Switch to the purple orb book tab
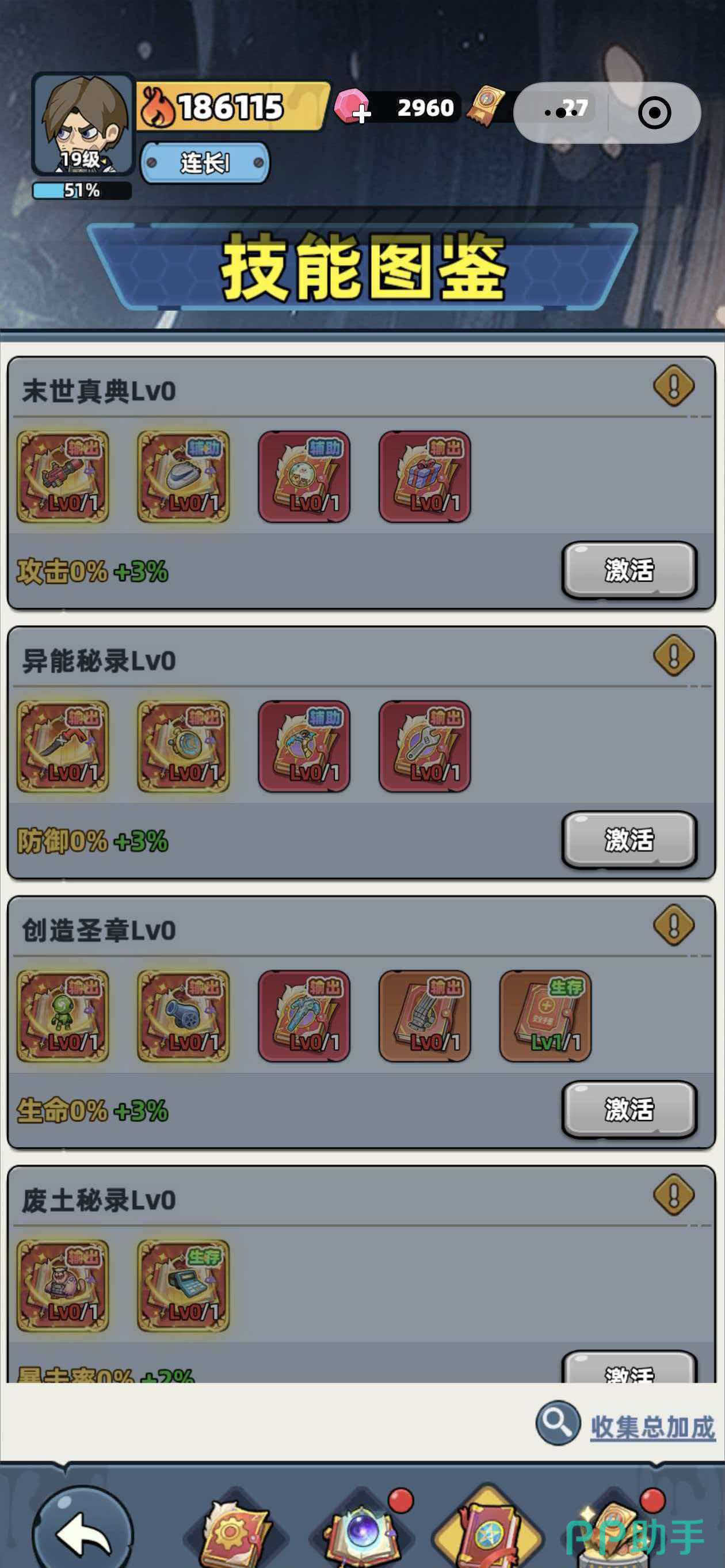Image resolution: width=725 pixels, height=1568 pixels. pos(362,1529)
